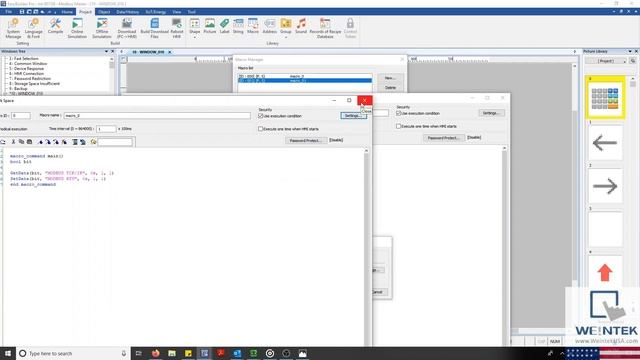Start Online Simulation

coord(77,28)
